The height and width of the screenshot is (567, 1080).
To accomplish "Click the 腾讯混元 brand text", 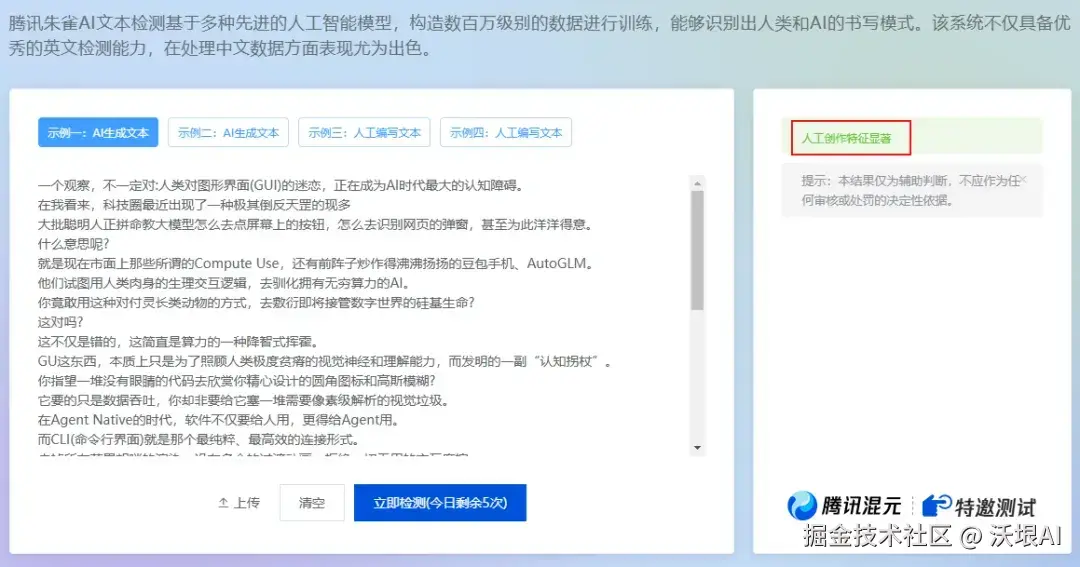I will (861, 506).
